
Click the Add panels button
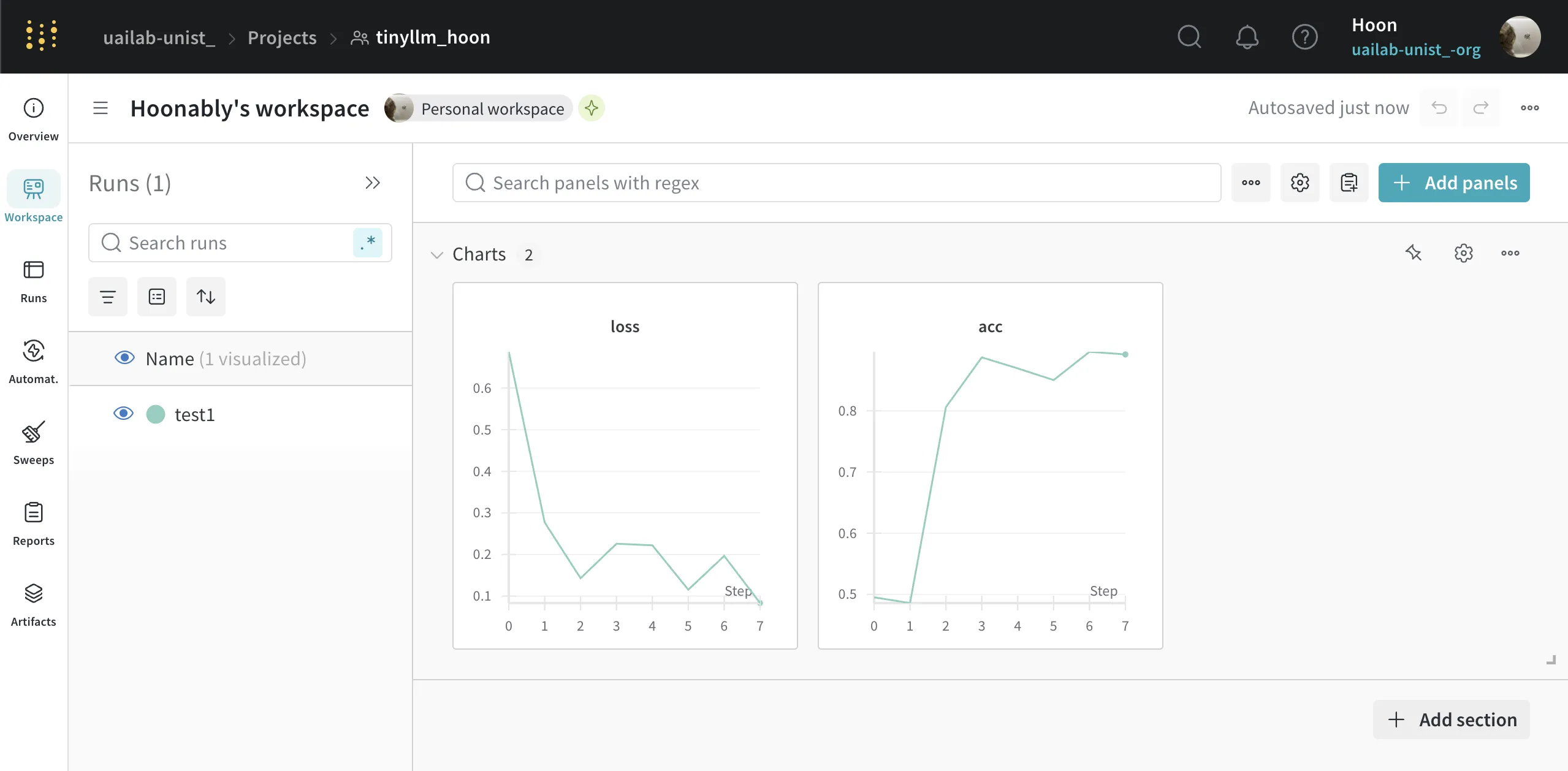(1453, 183)
